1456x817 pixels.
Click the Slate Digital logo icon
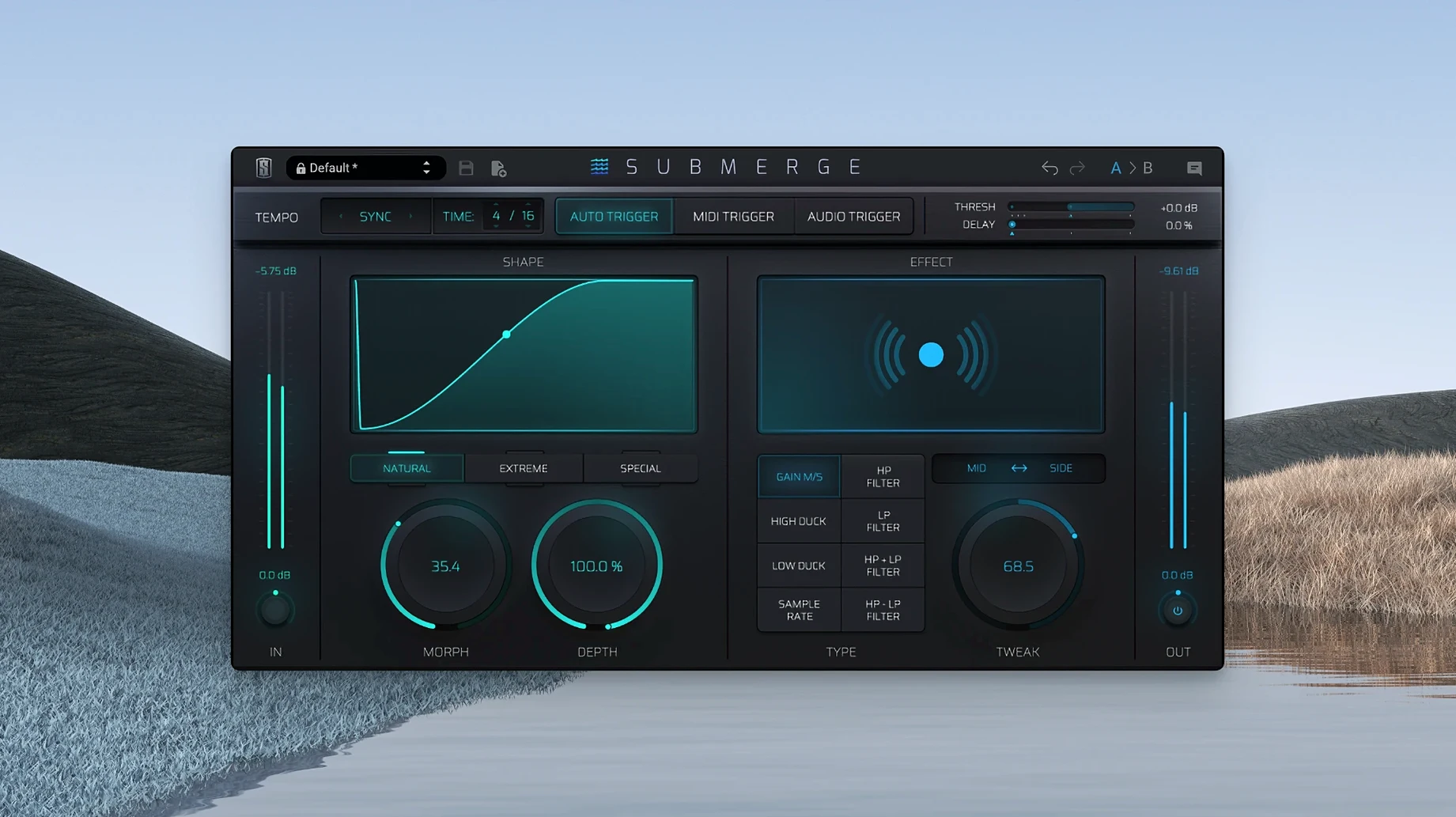click(x=263, y=168)
